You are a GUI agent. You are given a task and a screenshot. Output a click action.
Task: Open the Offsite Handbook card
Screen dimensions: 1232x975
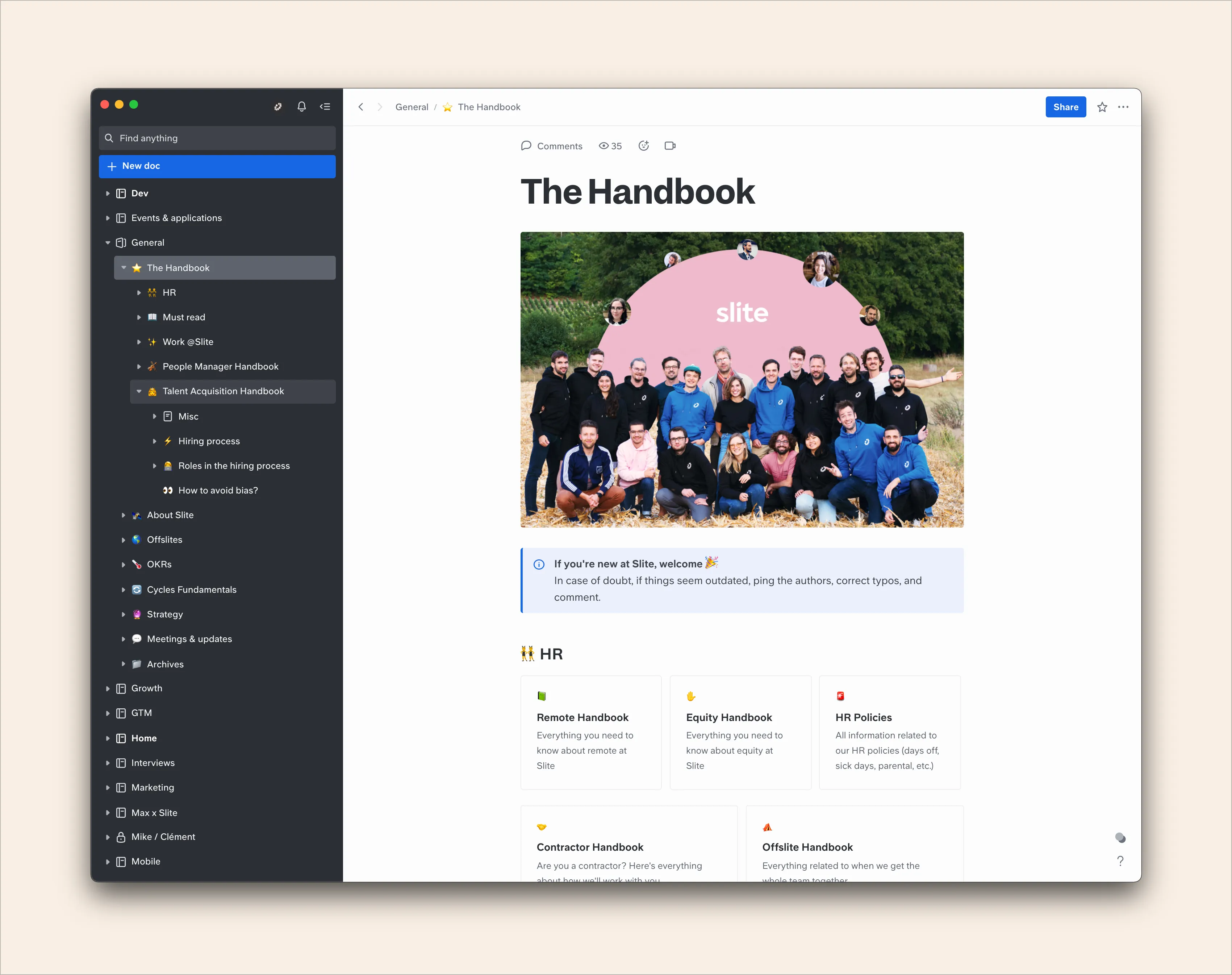point(854,844)
